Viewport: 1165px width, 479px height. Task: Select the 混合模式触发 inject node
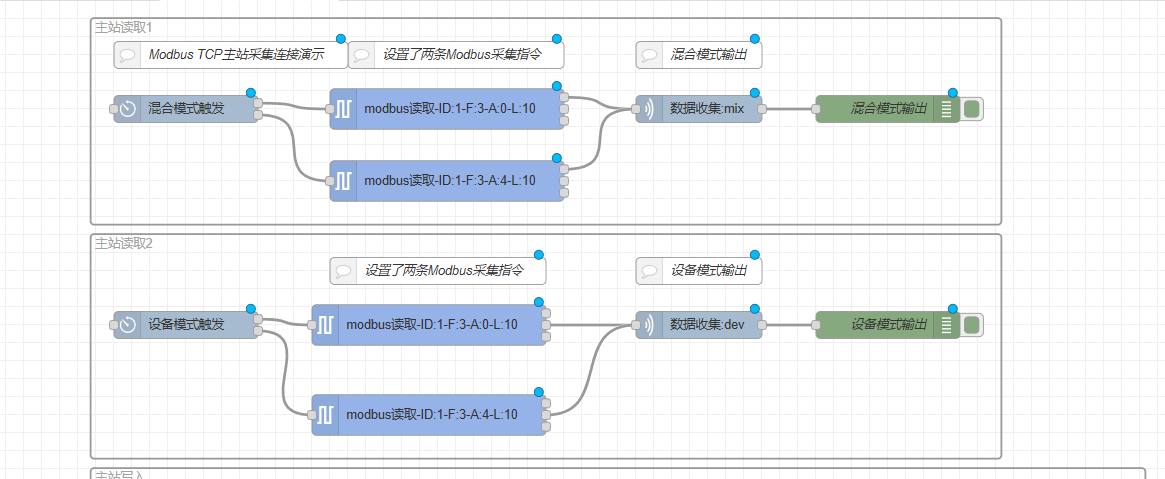pos(186,109)
